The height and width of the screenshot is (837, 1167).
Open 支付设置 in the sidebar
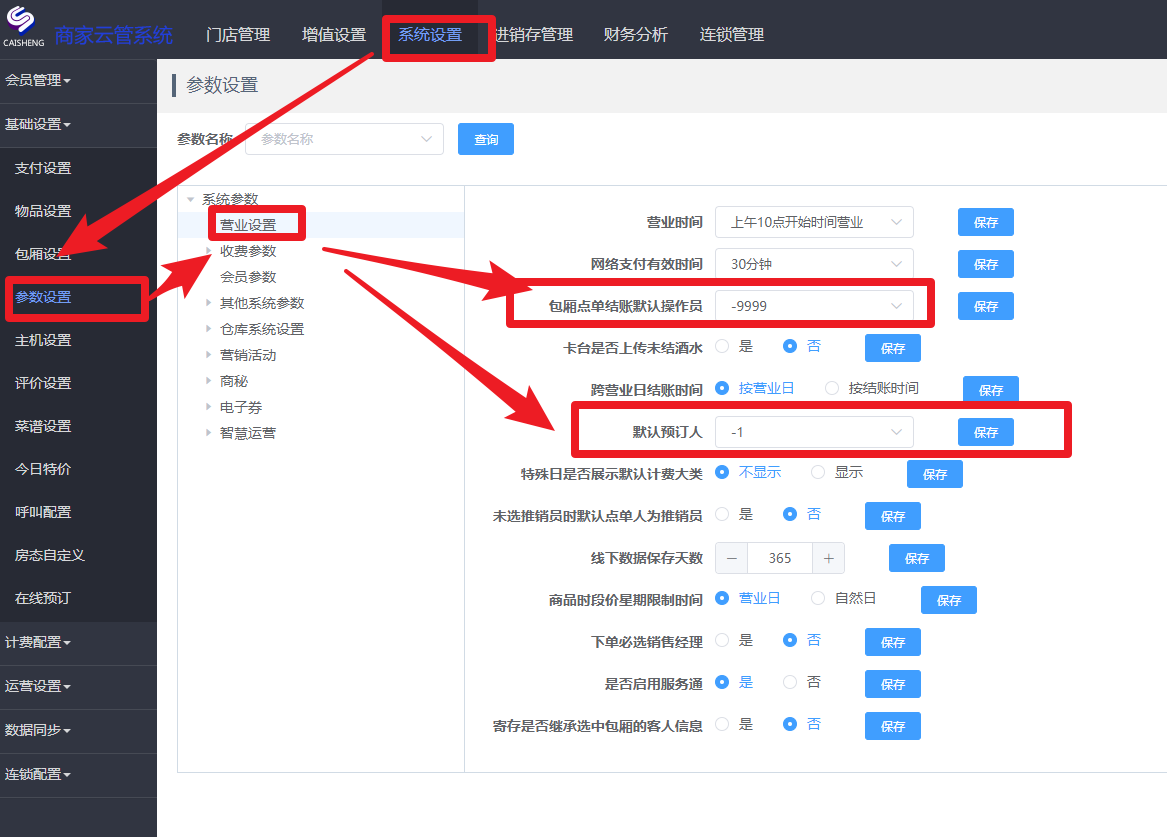click(43, 168)
